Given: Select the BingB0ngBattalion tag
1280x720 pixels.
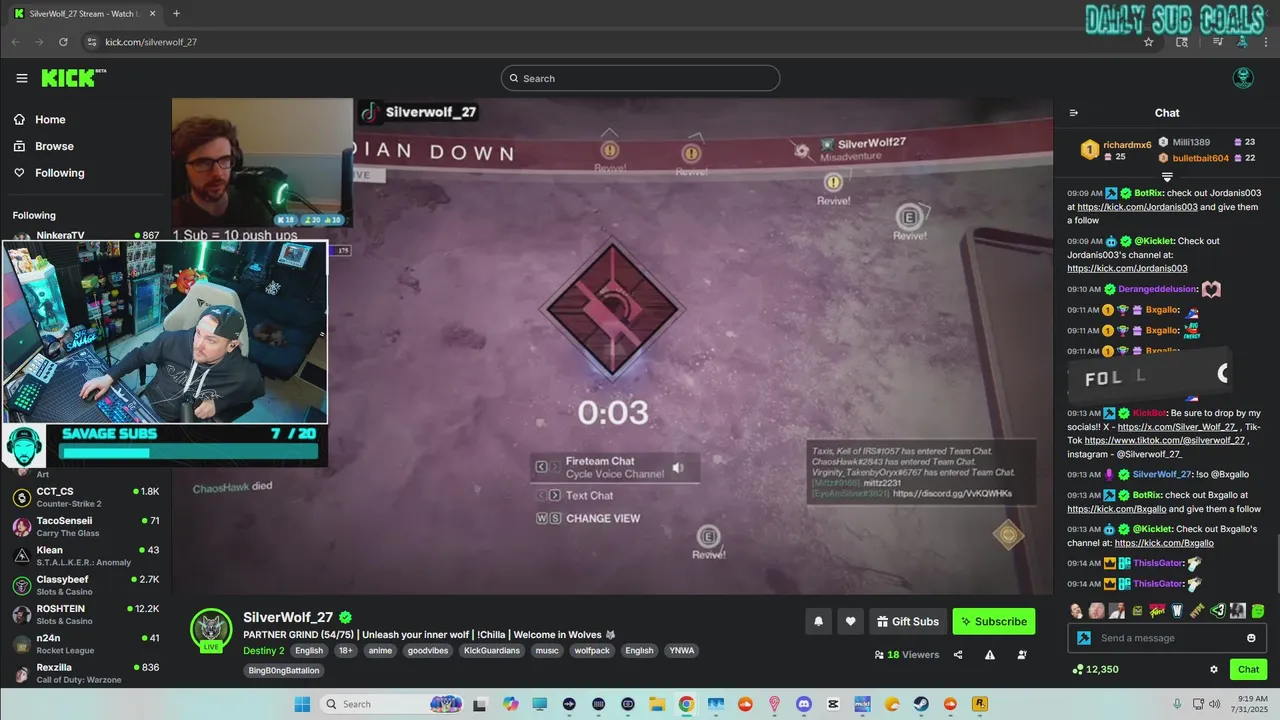Looking at the screenshot, I should click(x=284, y=670).
